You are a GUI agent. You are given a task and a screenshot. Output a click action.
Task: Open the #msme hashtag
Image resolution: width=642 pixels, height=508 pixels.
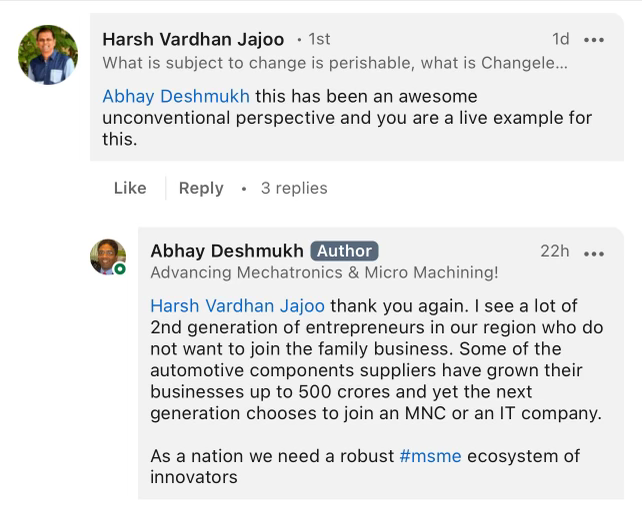click(x=430, y=456)
